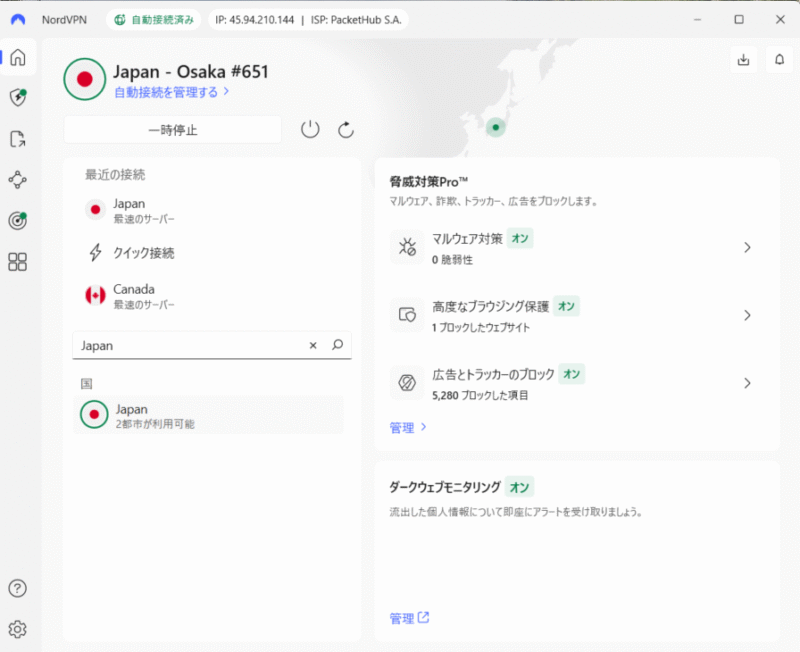
Task: Open Meshnet icon in sidebar
Action: (x=18, y=180)
